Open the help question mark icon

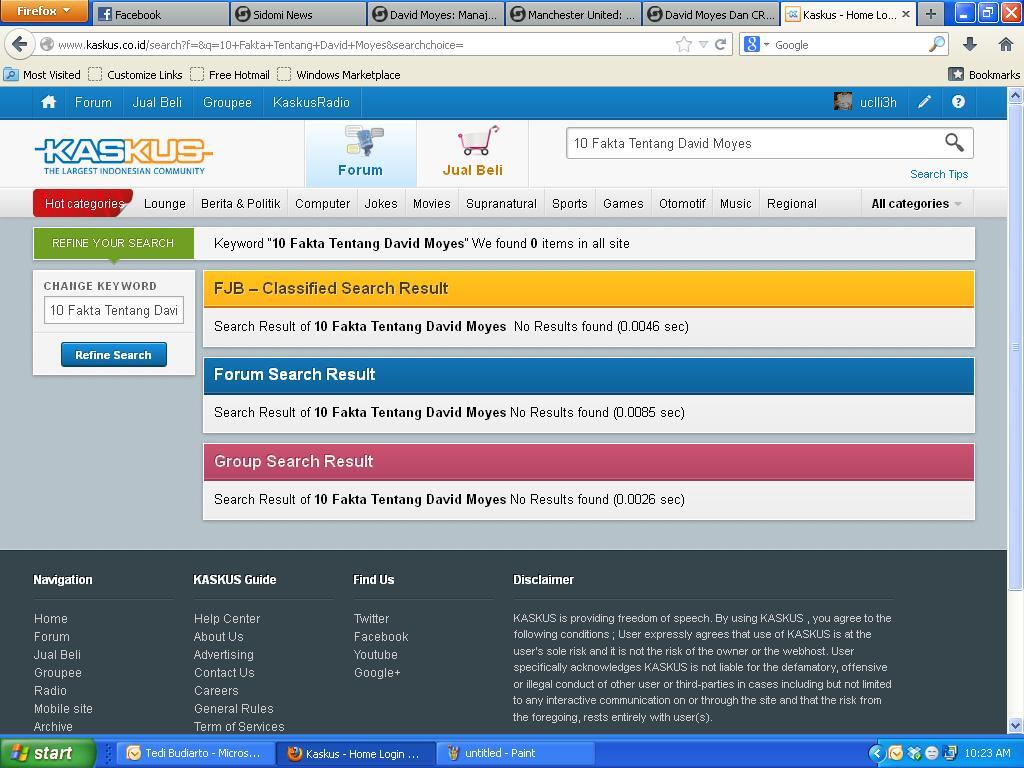click(x=958, y=102)
